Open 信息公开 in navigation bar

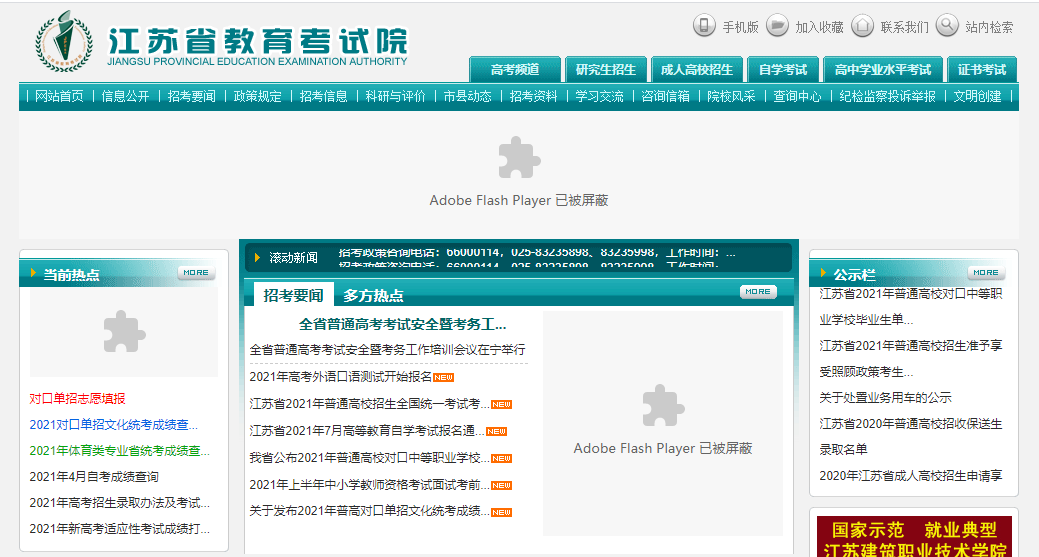(125, 96)
